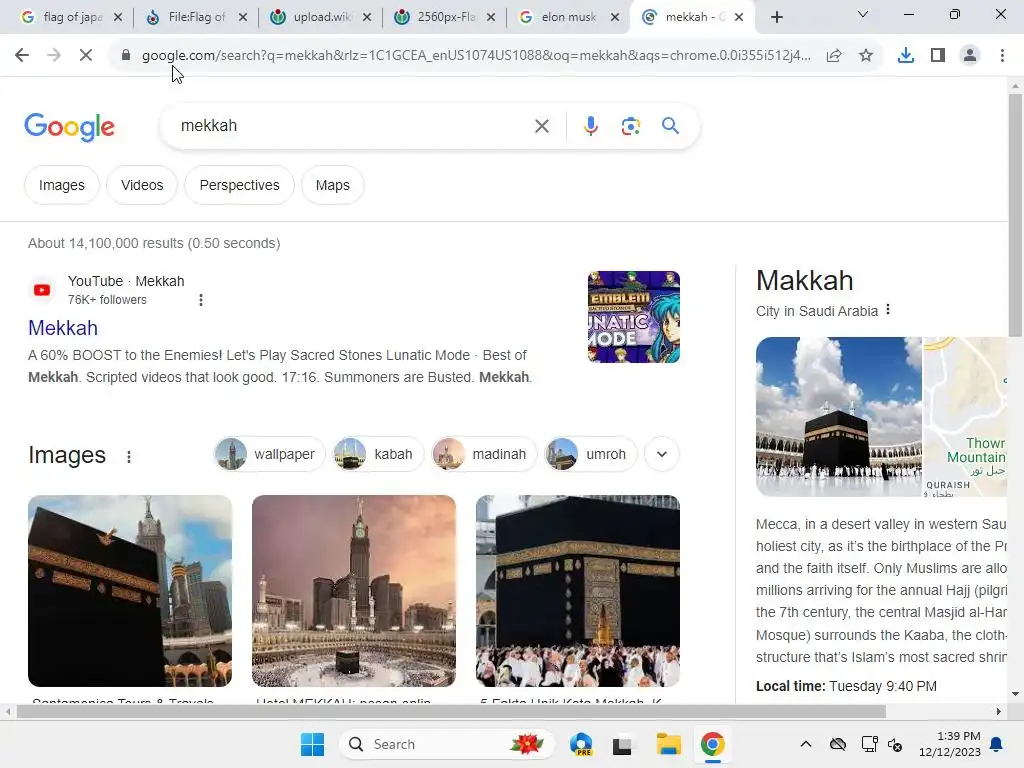Select the wallpaper image chip
This screenshot has width=1024, height=768.
click(x=269, y=454)
